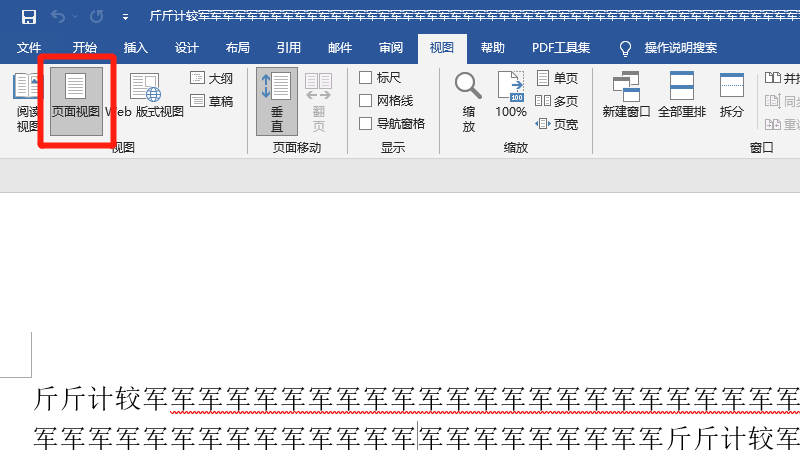This screenshot has width=800, height=450.
Task: Toggle the 网格线 gridlines checkbox
Action: pyautogui.click(x=366, y=101)
